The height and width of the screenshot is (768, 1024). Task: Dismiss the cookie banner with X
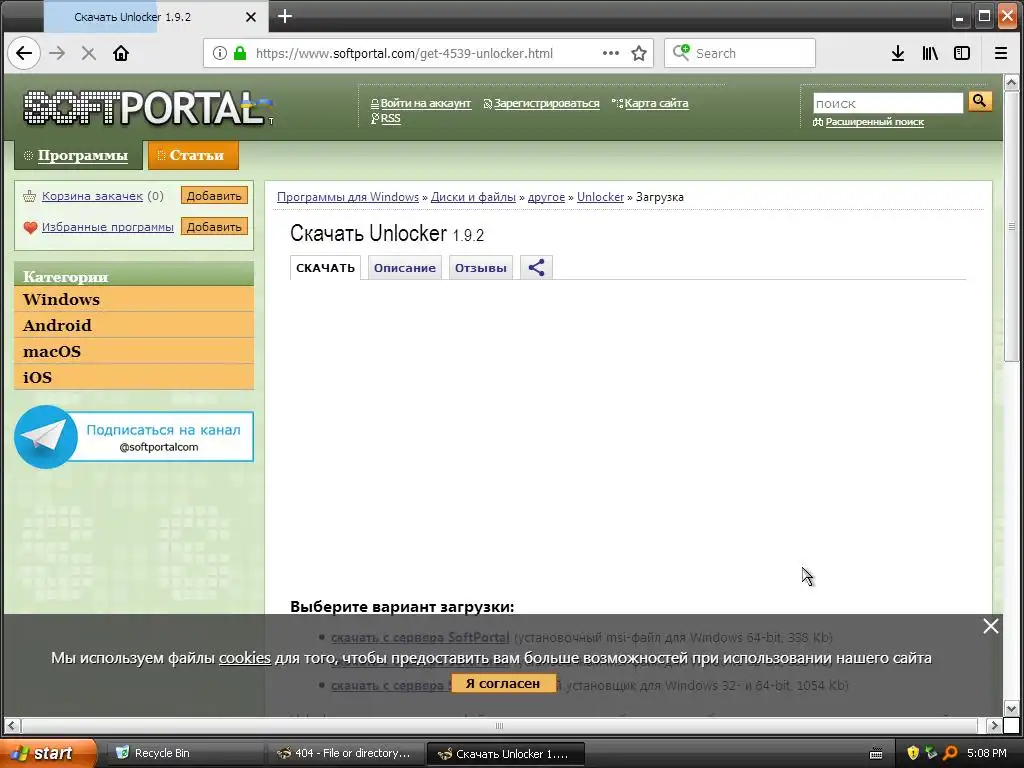tap(991, 626)
